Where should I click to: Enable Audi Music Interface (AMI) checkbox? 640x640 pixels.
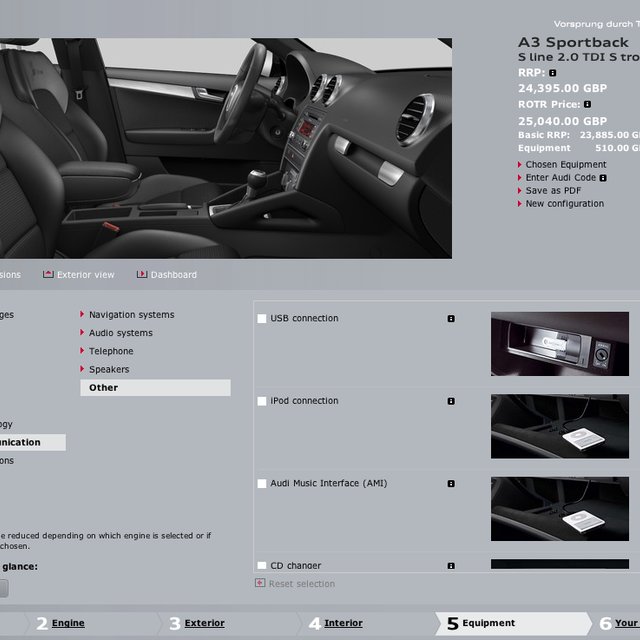pos(262,484)
